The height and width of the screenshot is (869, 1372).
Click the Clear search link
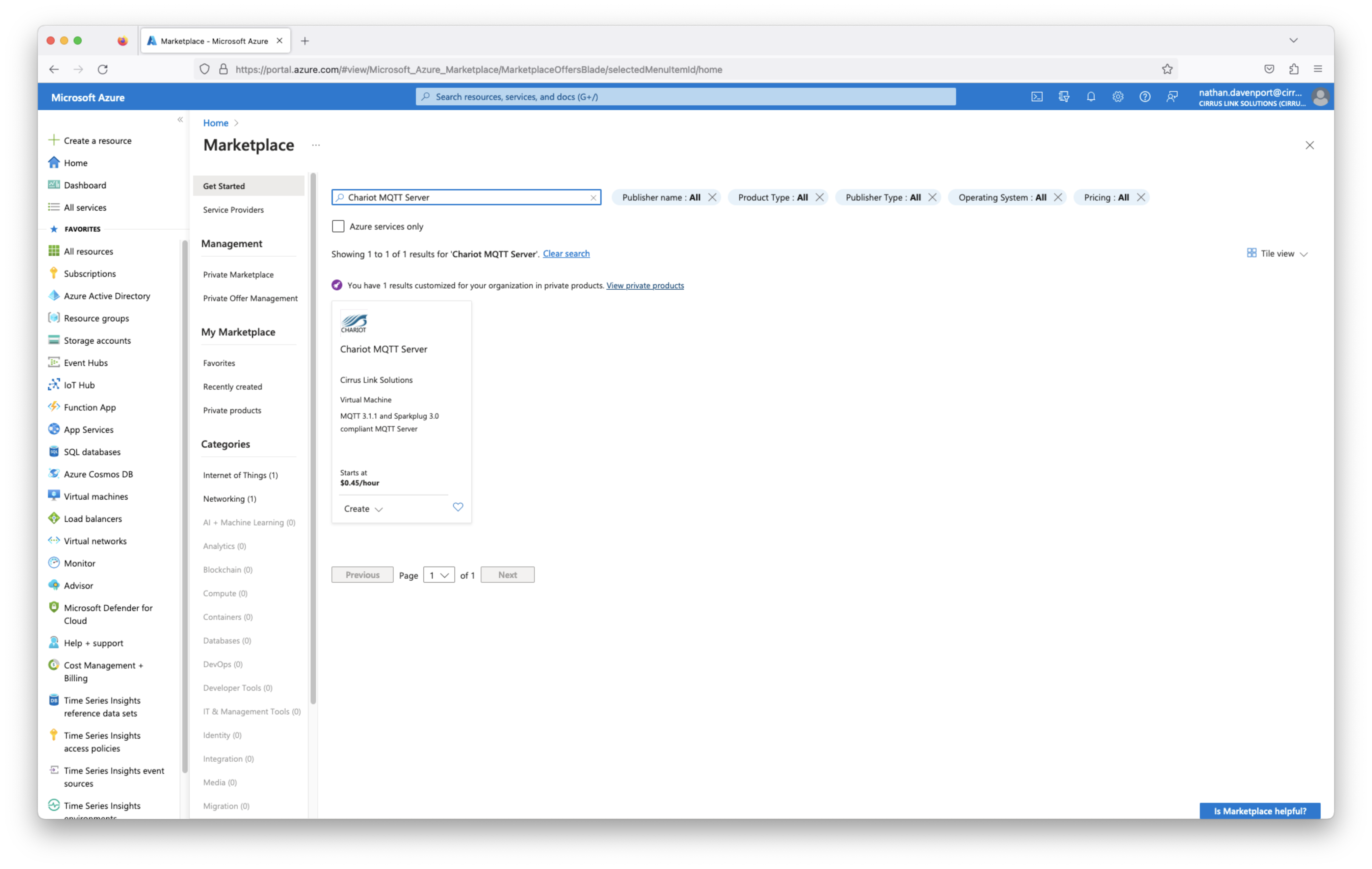[x=566, y=253]
